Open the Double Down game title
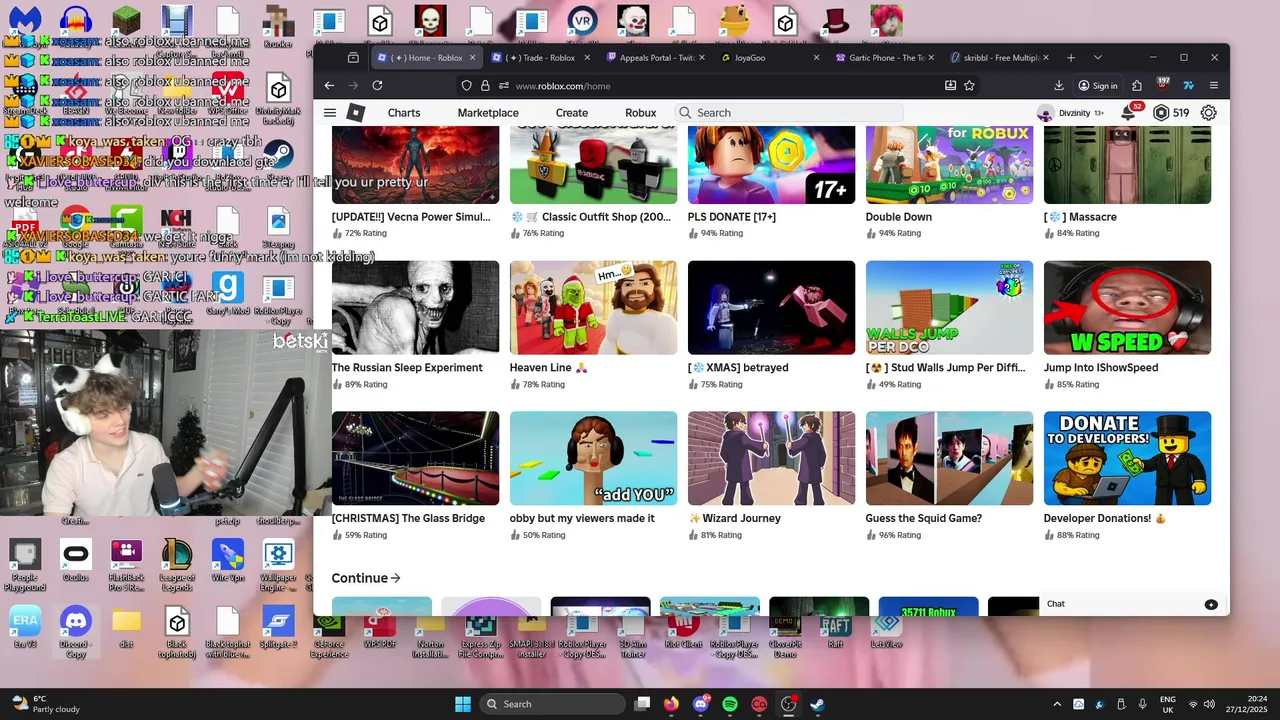The width and height of the screenshot is (1280, 720). click(x=899, y=217)
